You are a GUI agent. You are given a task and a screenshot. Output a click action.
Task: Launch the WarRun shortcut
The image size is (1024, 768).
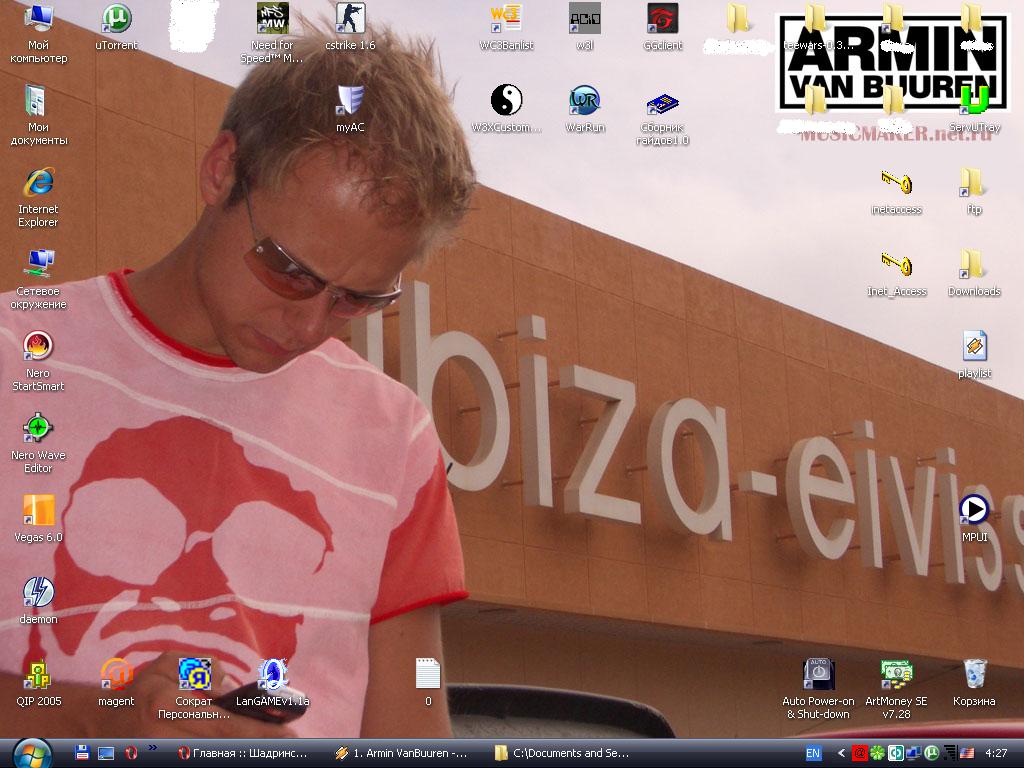coord(584,110)
